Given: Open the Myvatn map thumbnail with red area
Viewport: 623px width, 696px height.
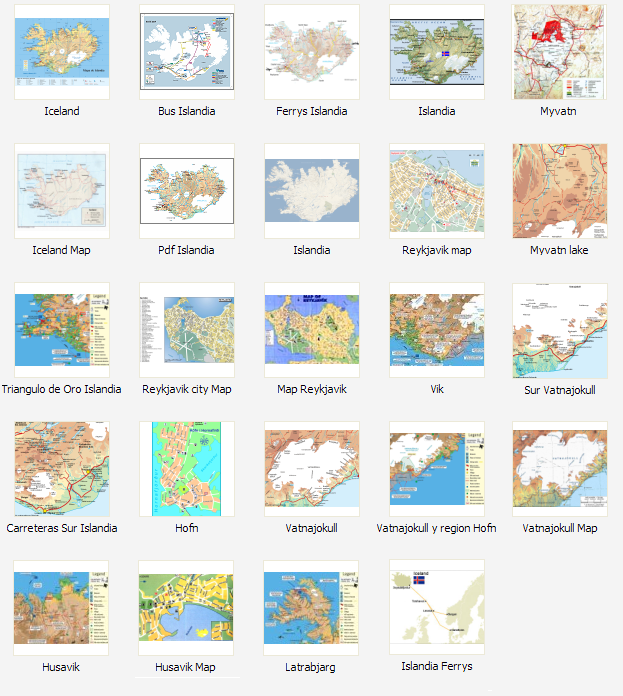Looking at the screenshot, I should click(560, 51).
